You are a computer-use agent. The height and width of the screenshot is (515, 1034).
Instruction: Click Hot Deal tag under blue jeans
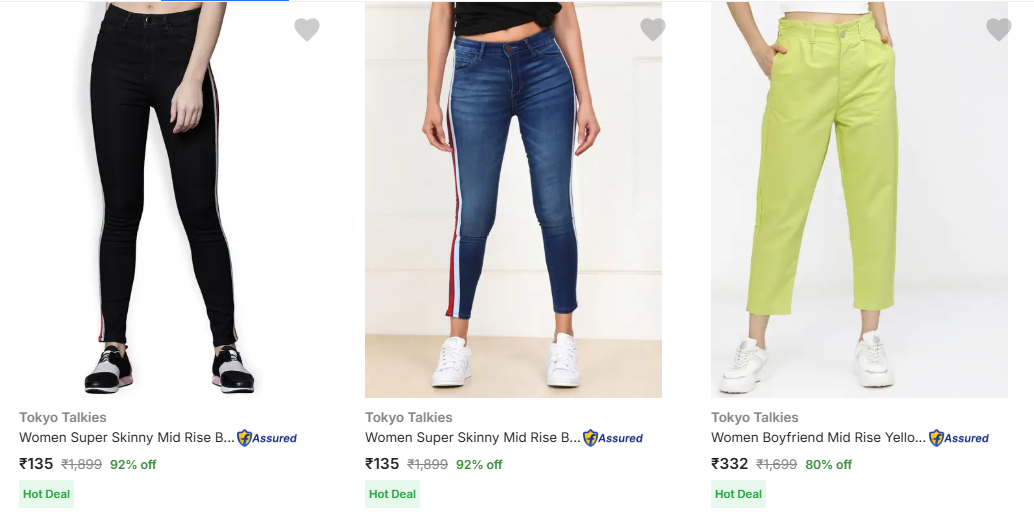click(x=393, y=494)
